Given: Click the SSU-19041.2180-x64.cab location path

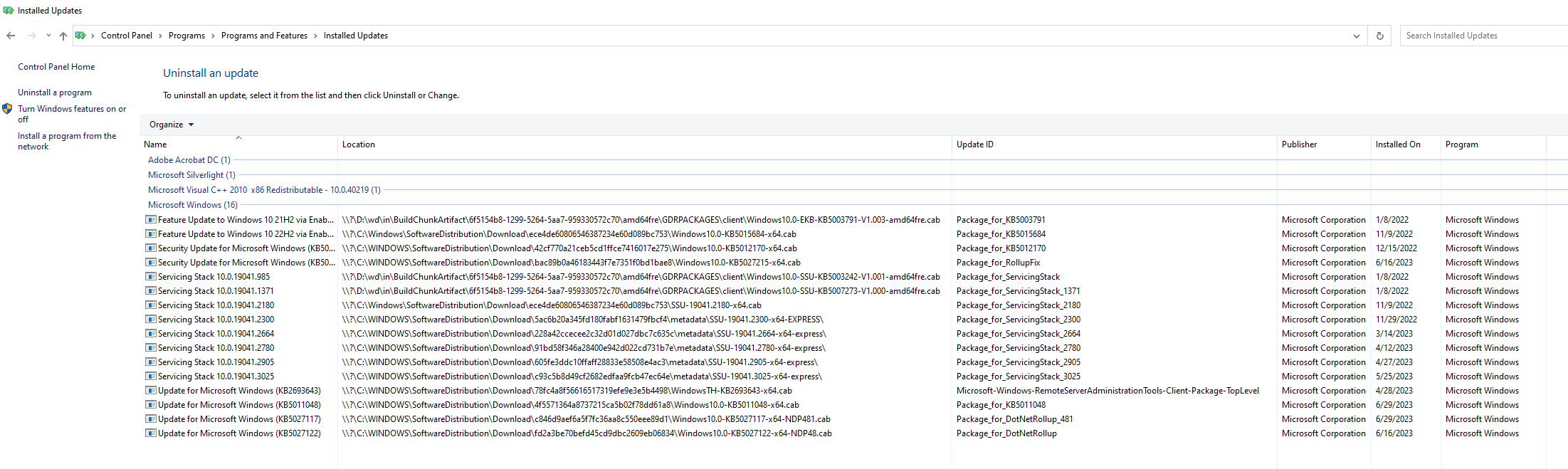Looking at the screenshot, I should coord(552,305).
